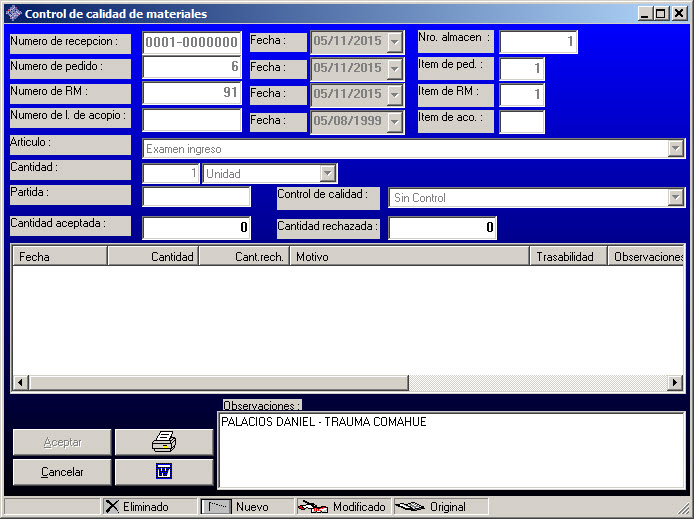Click the Cantidad aceptada field

196,228
